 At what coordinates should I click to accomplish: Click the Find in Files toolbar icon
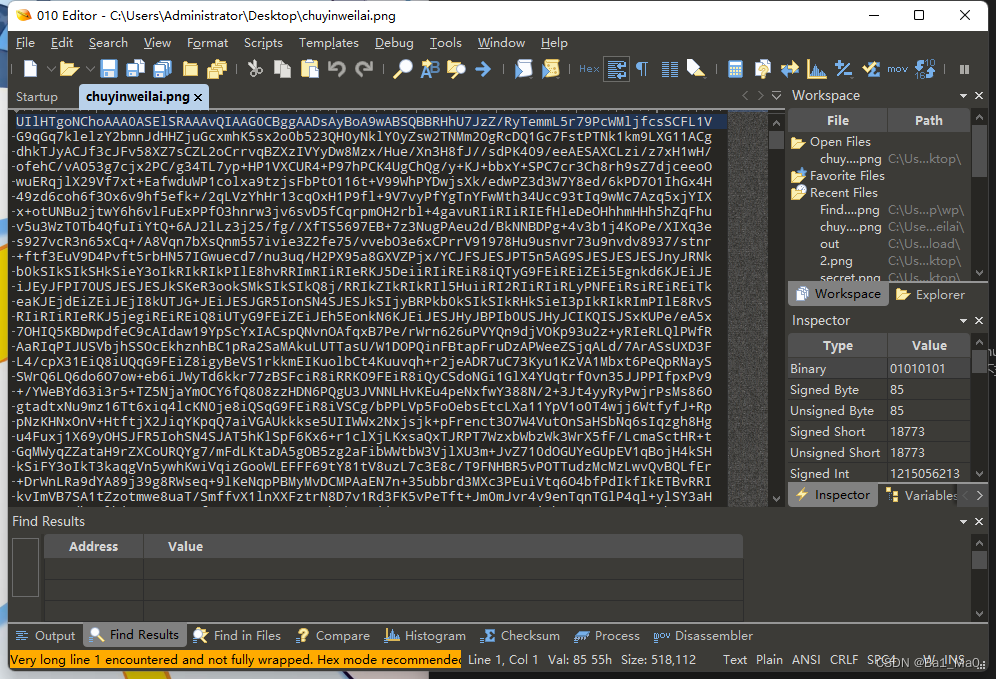[456, 69]
